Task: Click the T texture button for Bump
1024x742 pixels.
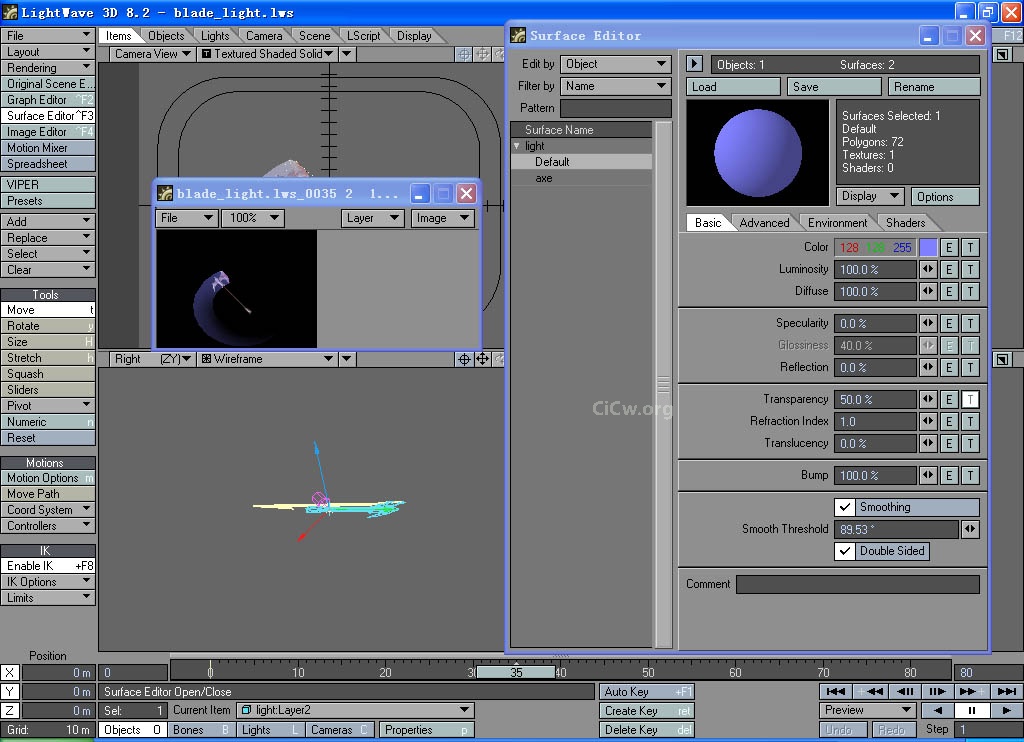Action: coord(970,476)
